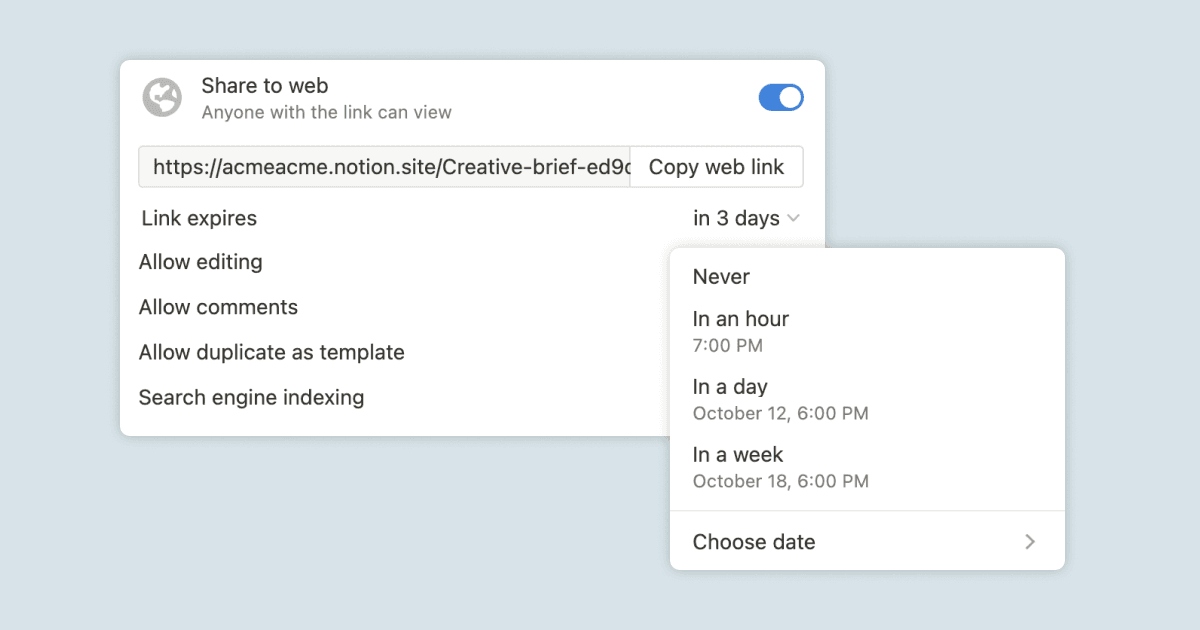Enable Allow editing

(x=200, y=262)
